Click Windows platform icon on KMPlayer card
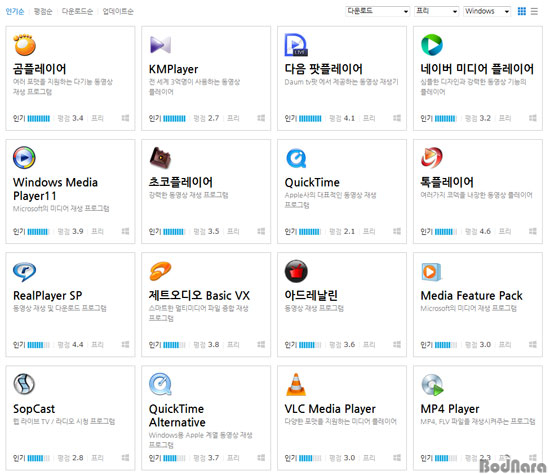Screen dimensions: 550x476 click(261, 118)
